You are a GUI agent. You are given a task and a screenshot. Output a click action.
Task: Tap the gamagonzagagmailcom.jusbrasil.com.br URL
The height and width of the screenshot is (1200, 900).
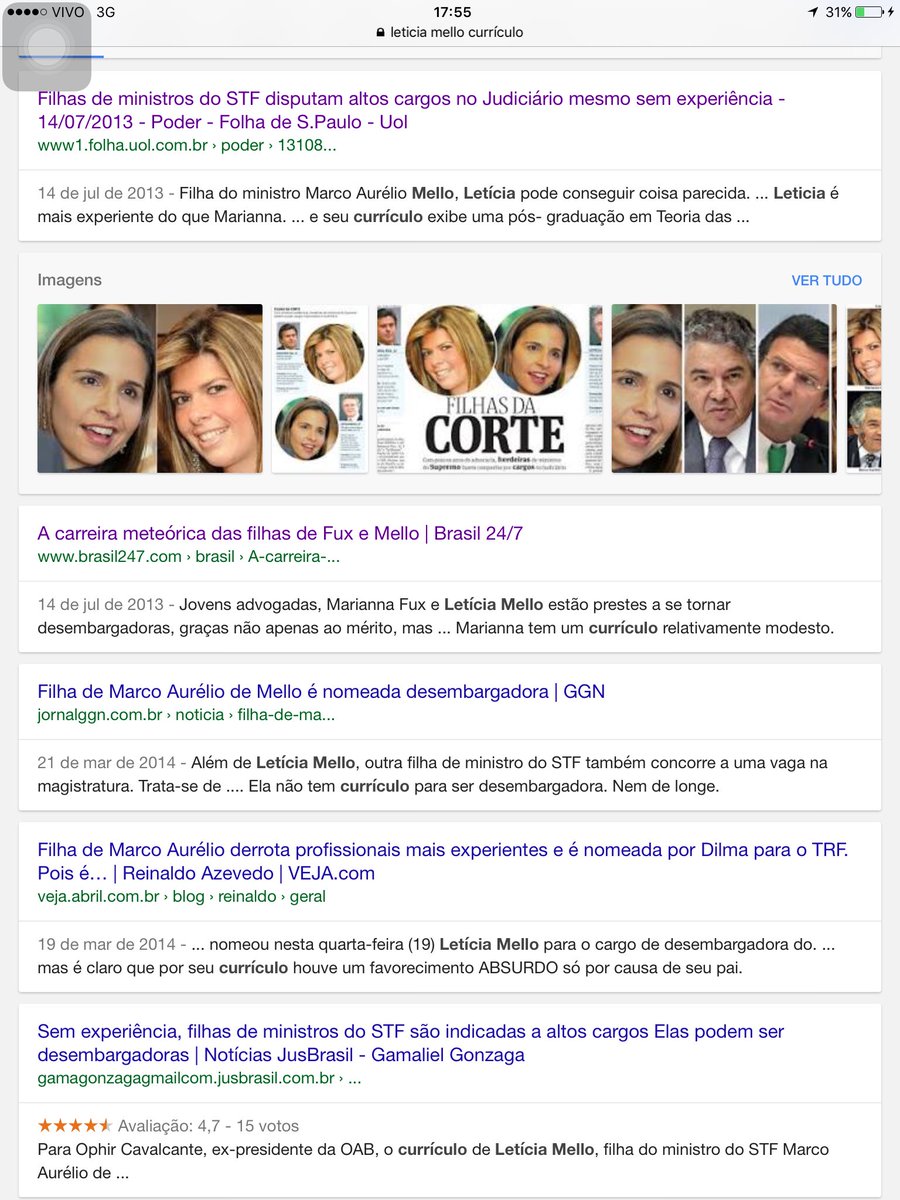tap(199, 1078)
